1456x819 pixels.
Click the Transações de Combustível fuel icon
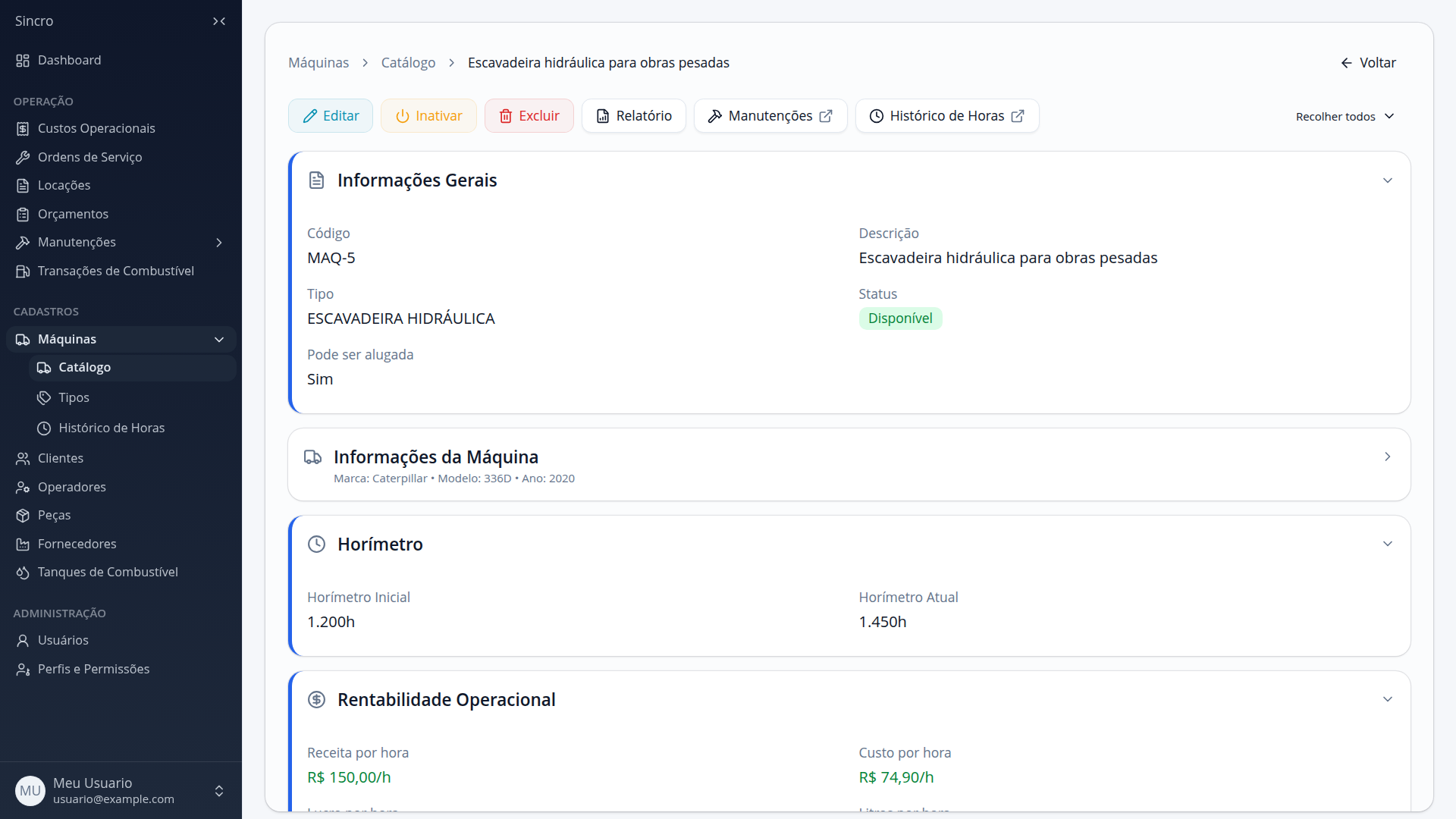pos(23,271)
